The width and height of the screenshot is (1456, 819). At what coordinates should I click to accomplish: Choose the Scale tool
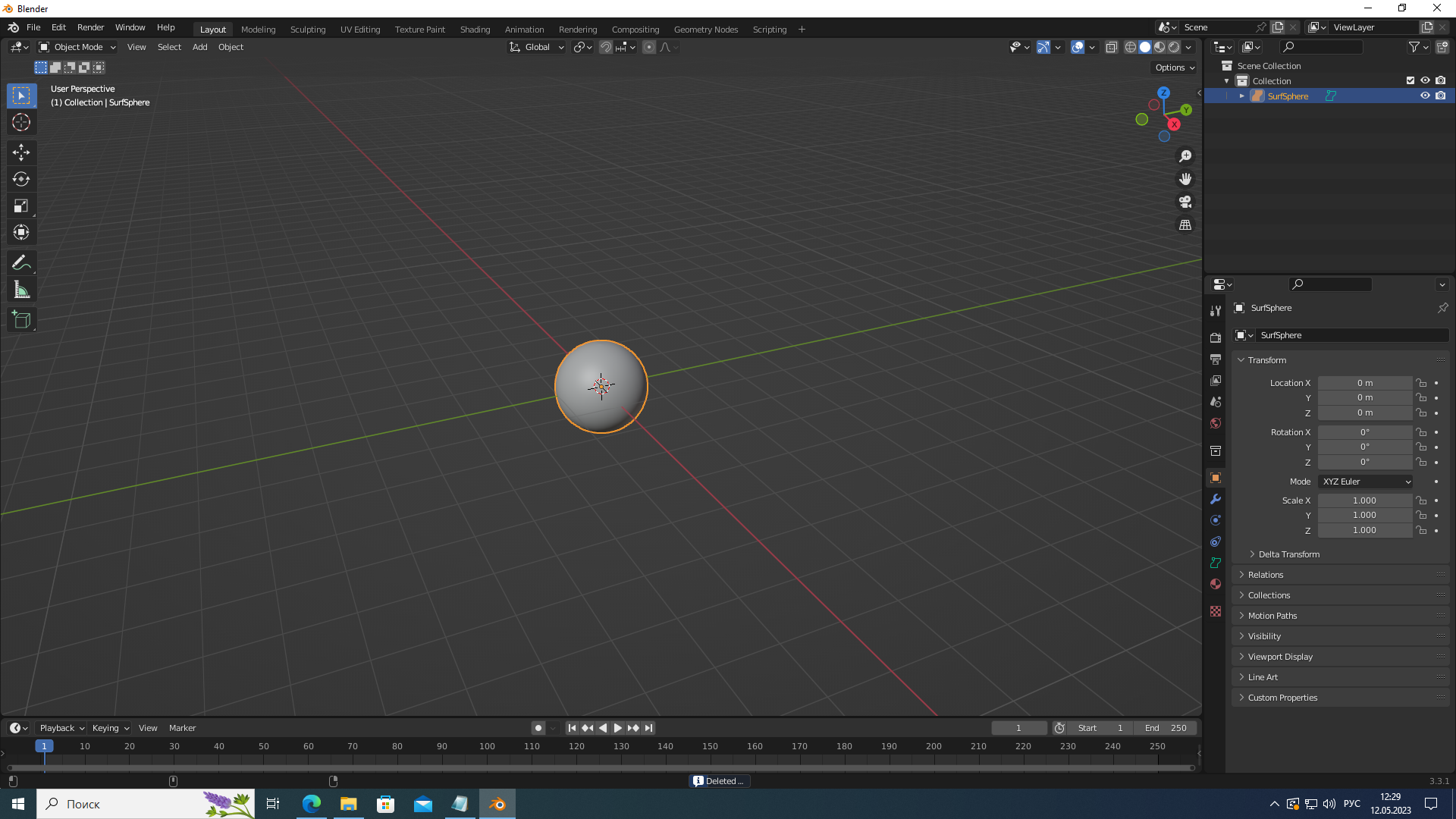(21, 206)
